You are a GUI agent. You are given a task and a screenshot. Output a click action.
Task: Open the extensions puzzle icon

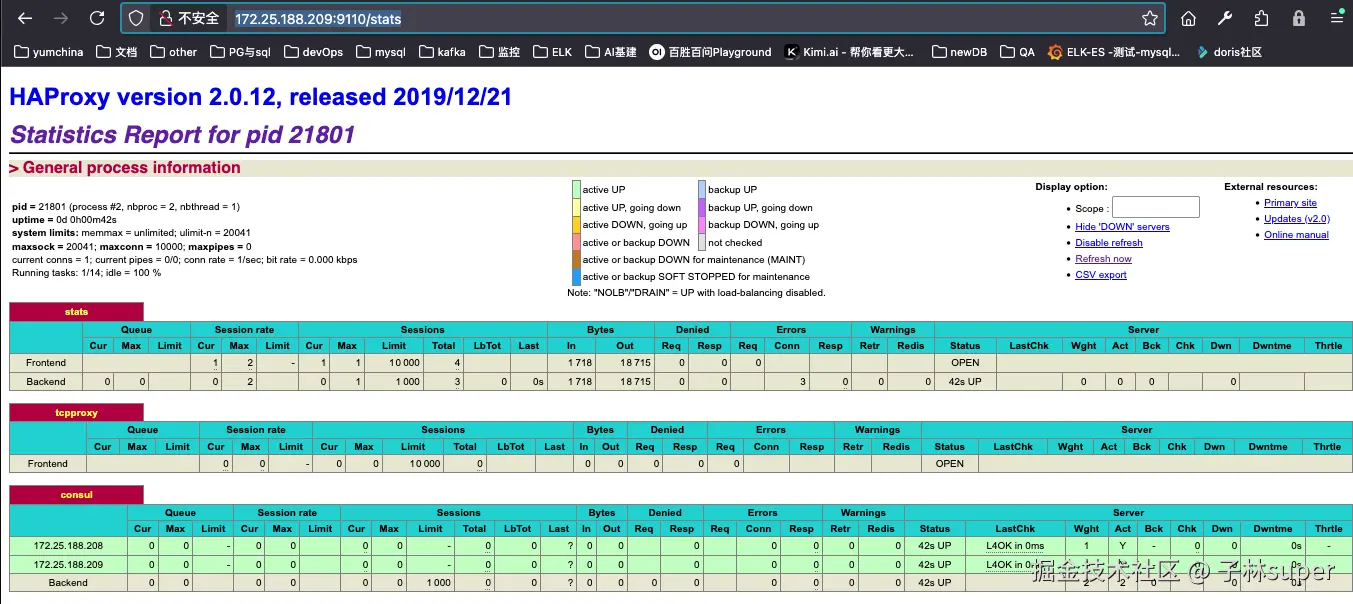1262,18
